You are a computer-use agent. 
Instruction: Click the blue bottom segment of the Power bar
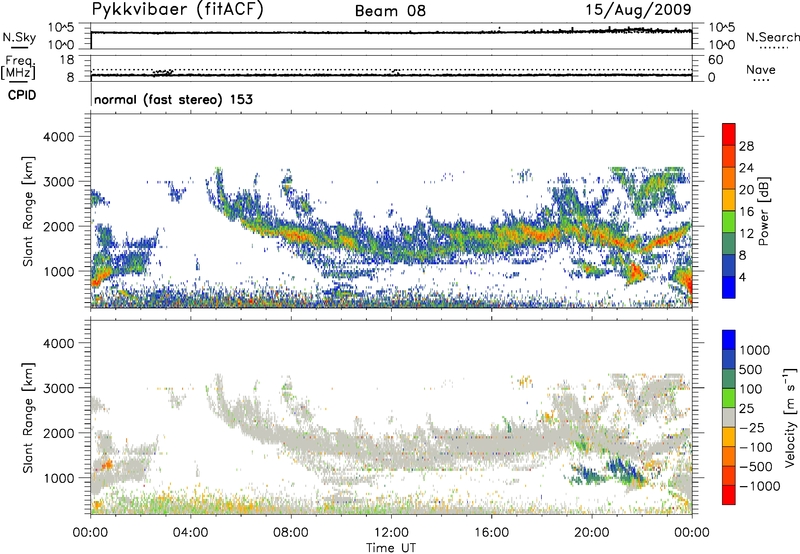point(729,287)
